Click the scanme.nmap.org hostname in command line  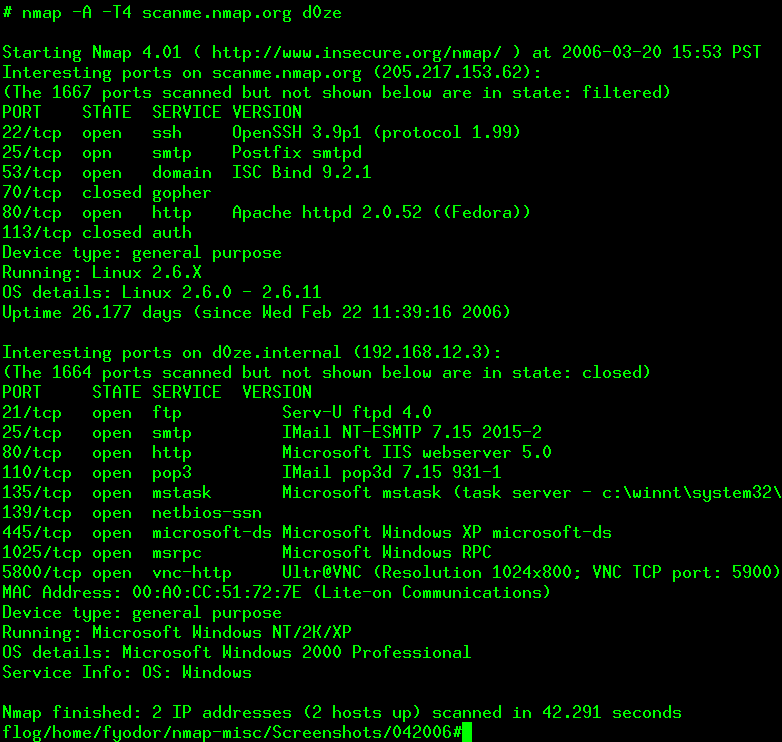(217, 13)
